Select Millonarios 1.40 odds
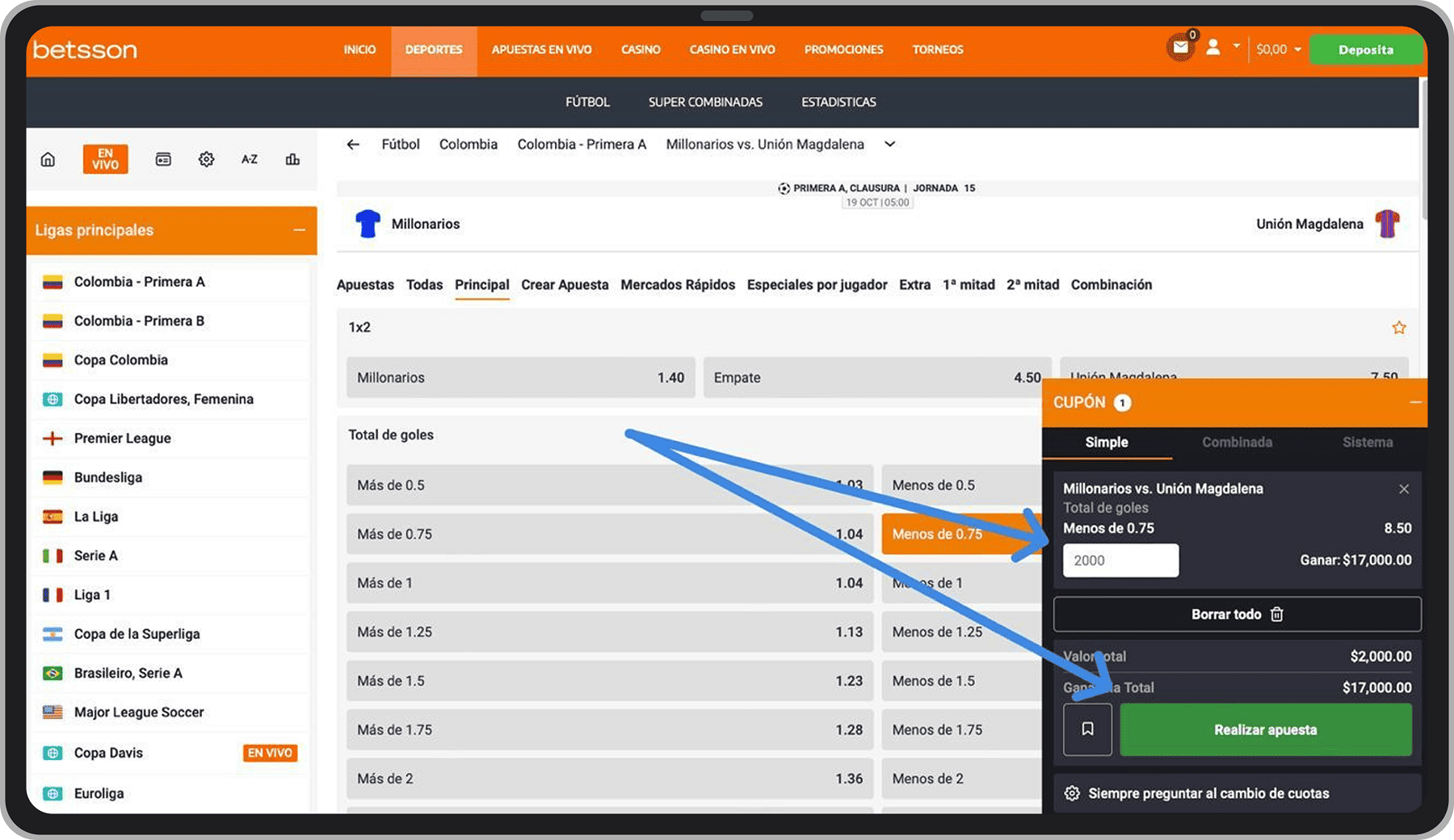This screenshot has height=840, width=1454. 520,377
